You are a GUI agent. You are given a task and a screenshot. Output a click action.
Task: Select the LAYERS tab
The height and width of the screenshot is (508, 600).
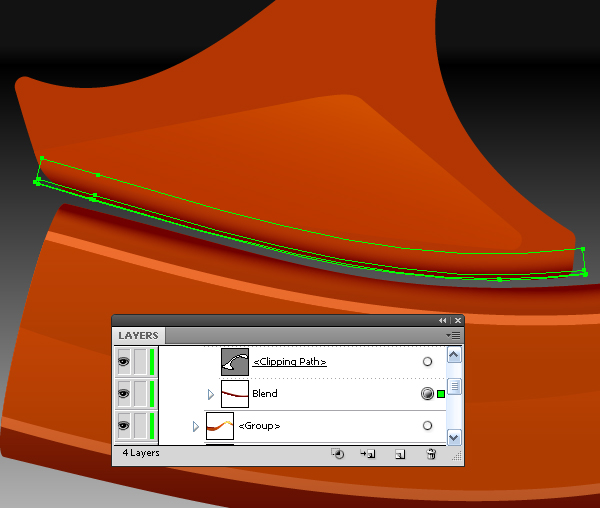139,335
